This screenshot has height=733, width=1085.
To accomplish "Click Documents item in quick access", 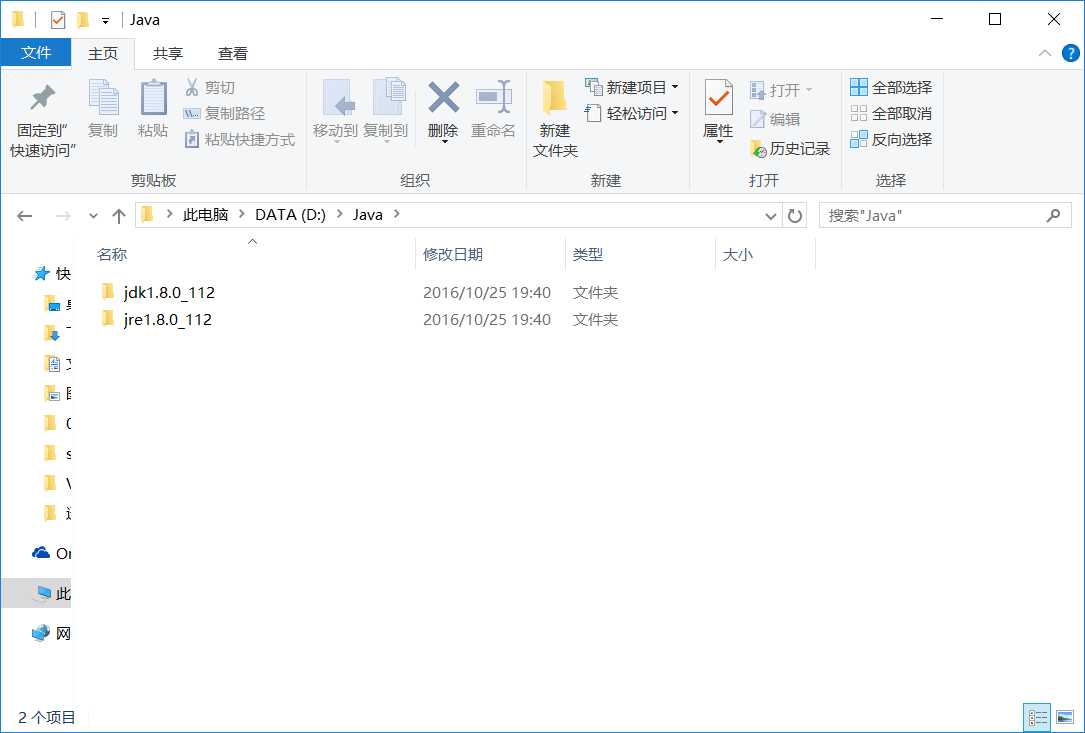I will [x=57, y=363].
